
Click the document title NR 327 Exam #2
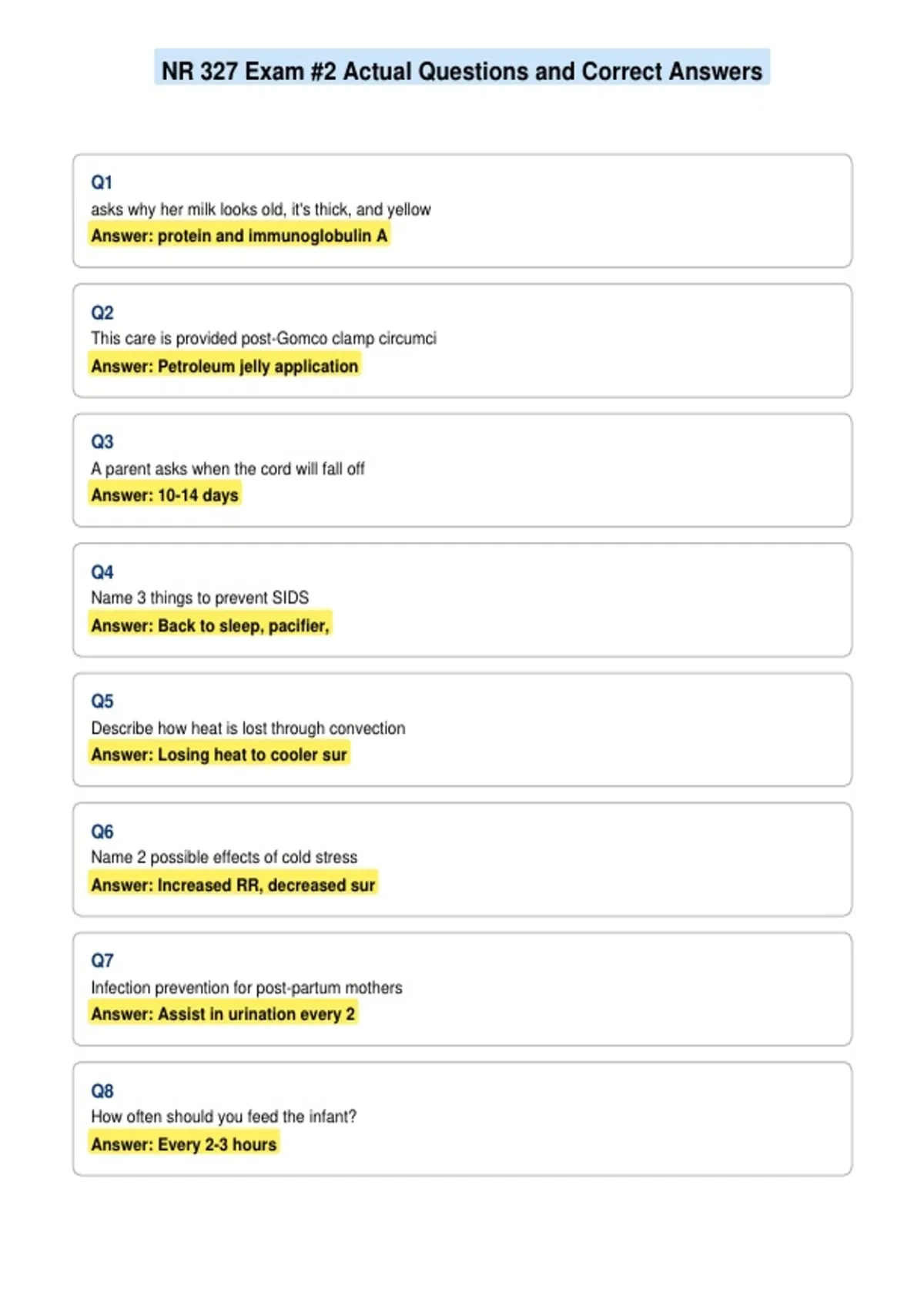tap(462, 71)
